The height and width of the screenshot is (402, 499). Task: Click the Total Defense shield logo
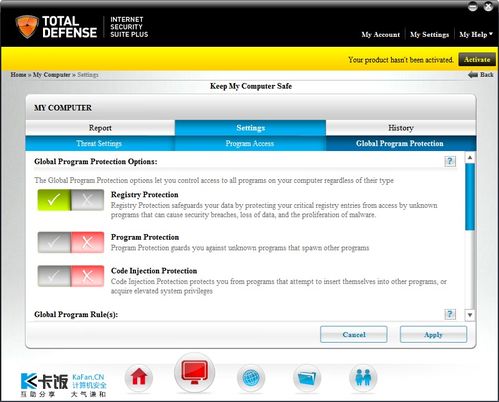coord(27,27)
